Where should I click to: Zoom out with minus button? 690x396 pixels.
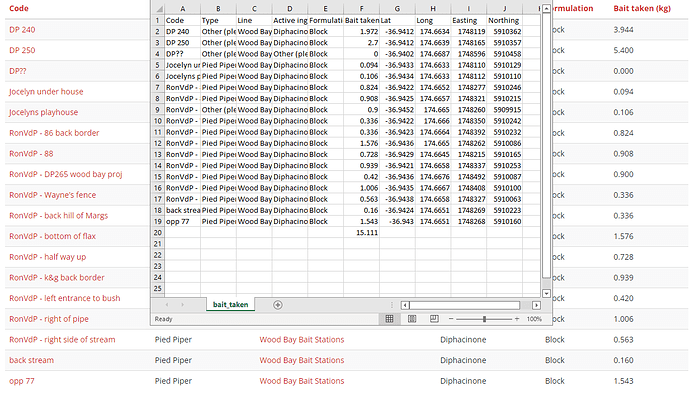pos(451,319)
